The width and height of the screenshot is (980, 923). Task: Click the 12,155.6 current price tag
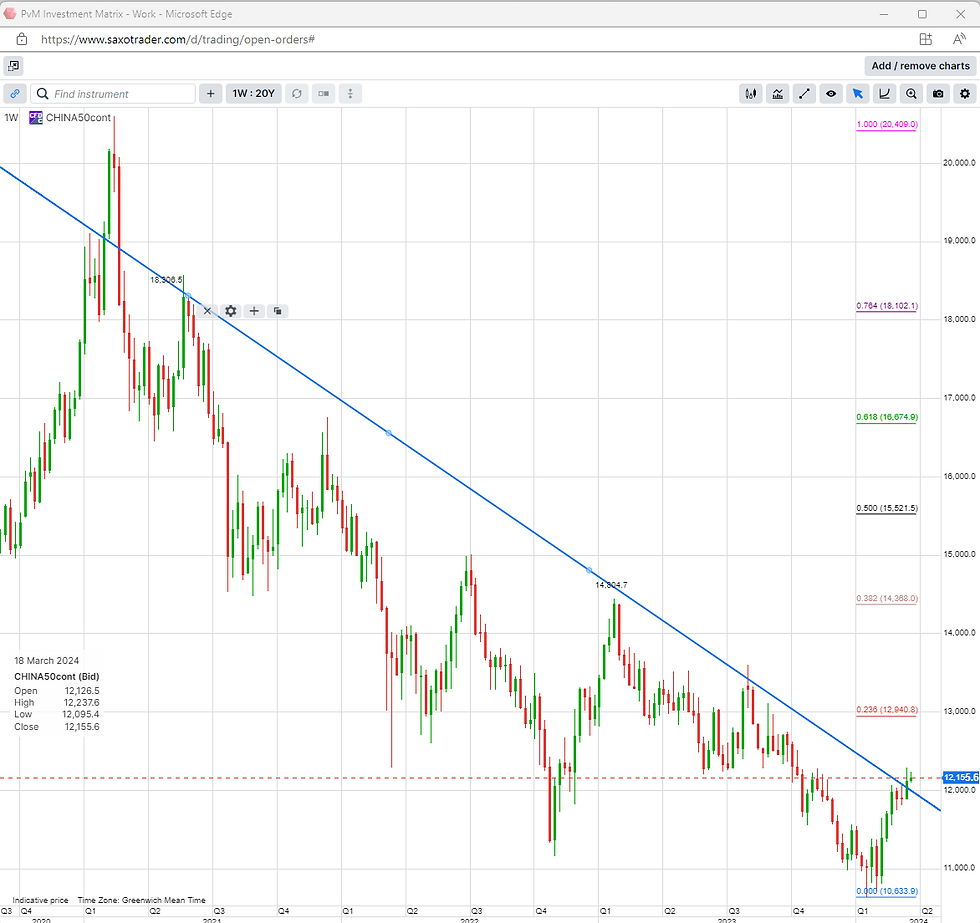[x=961, y=777]
